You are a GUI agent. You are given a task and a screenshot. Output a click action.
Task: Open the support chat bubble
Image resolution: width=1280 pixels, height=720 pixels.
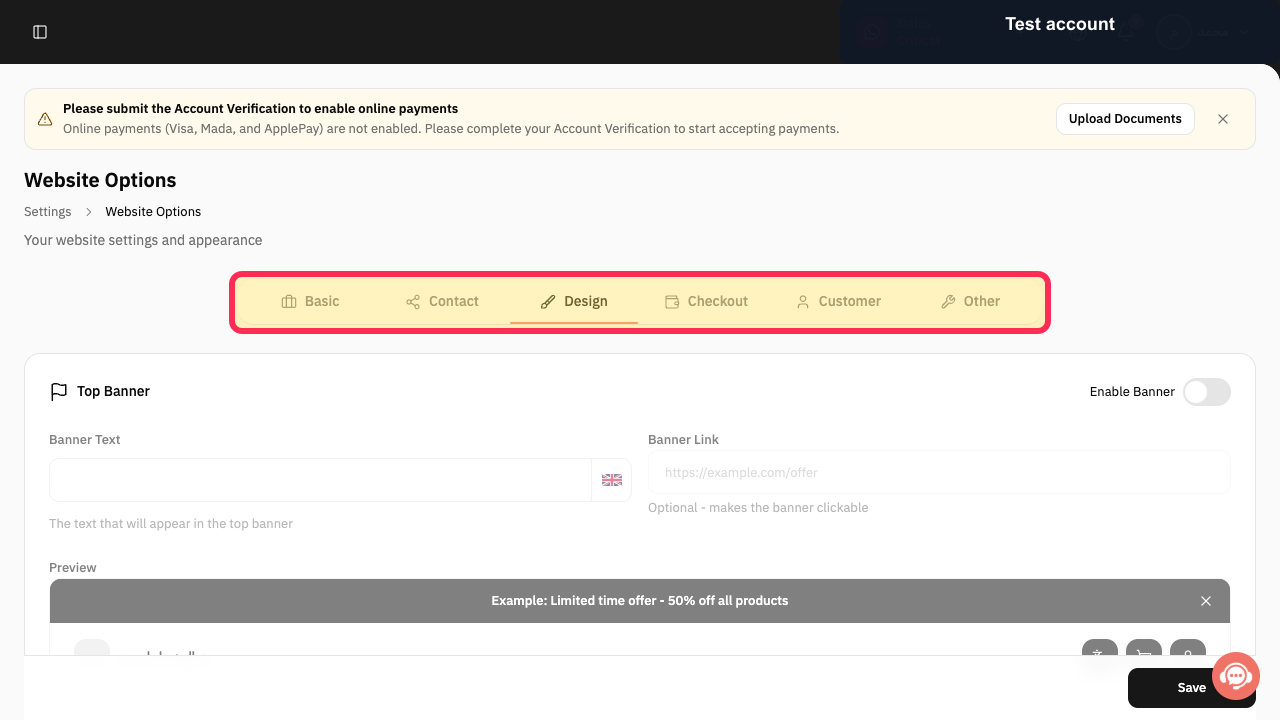(x=1236, y=677)
